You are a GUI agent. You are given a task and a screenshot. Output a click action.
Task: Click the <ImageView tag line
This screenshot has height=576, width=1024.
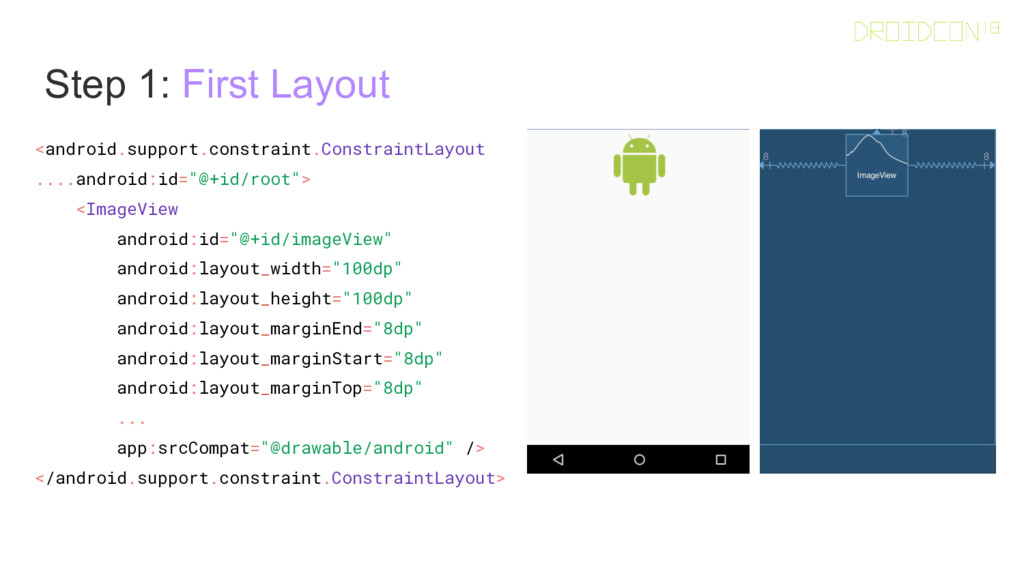[127, 210]
